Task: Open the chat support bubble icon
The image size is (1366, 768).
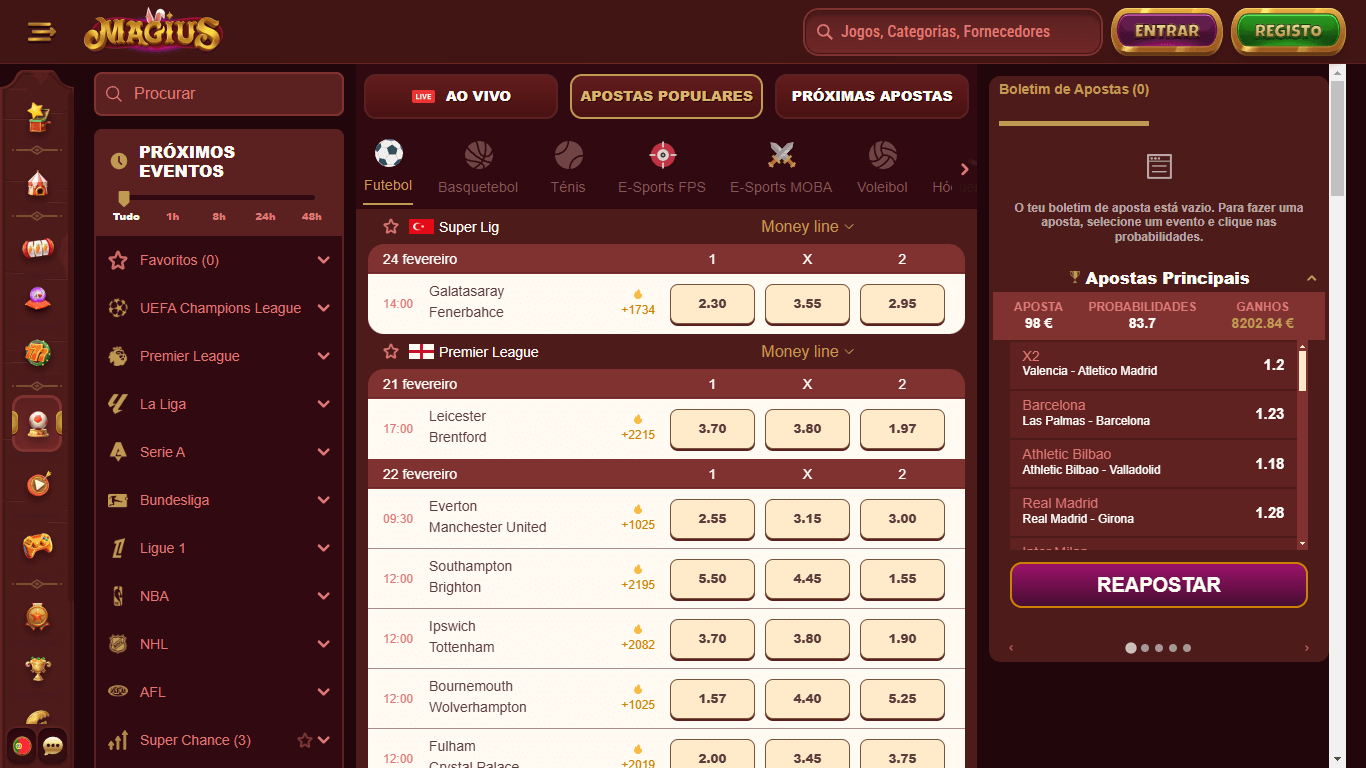Action: (52, 747)
